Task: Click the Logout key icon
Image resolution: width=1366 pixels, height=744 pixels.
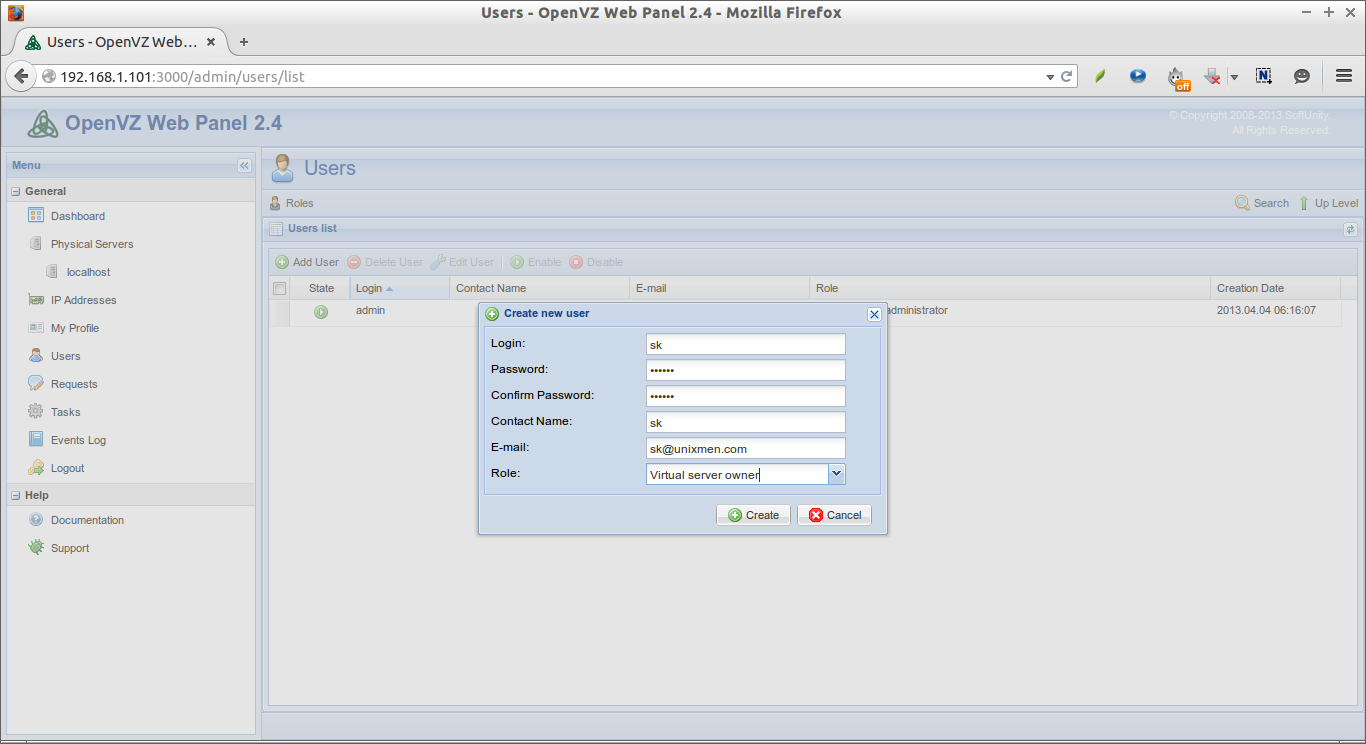Action: pos(36,468)
